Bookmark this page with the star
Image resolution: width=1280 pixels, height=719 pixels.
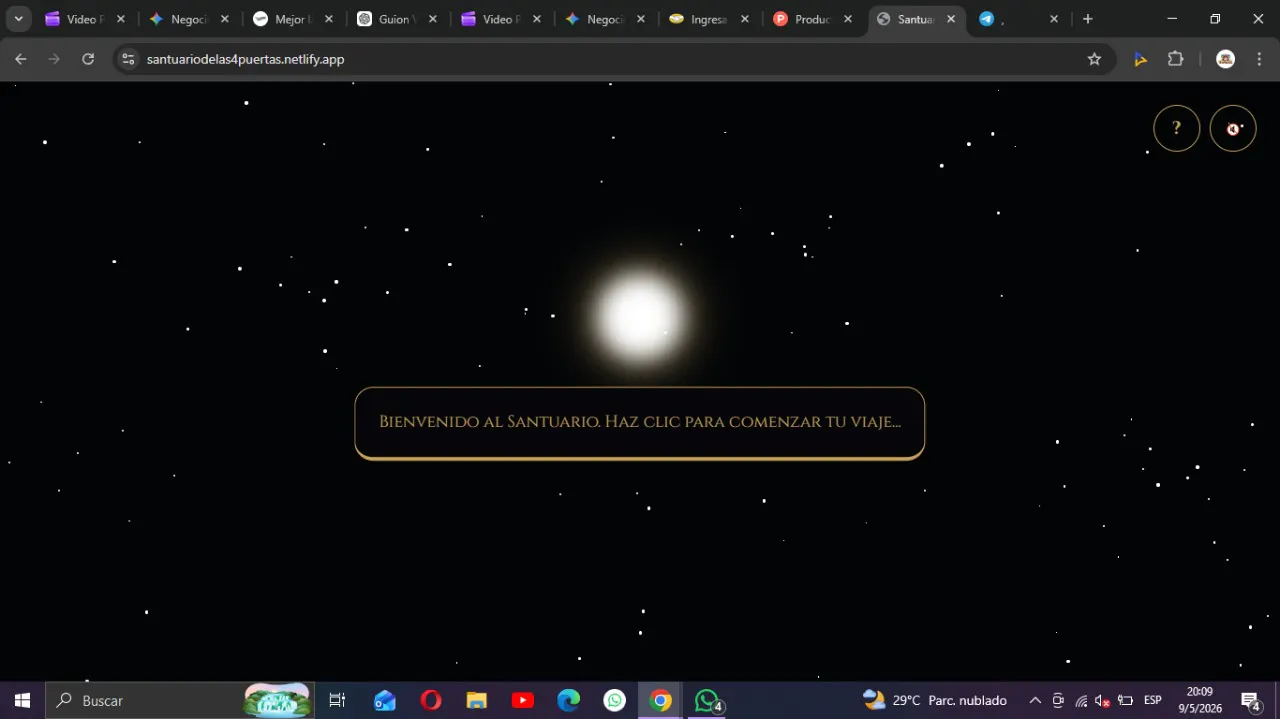[x=1094, y=59]
